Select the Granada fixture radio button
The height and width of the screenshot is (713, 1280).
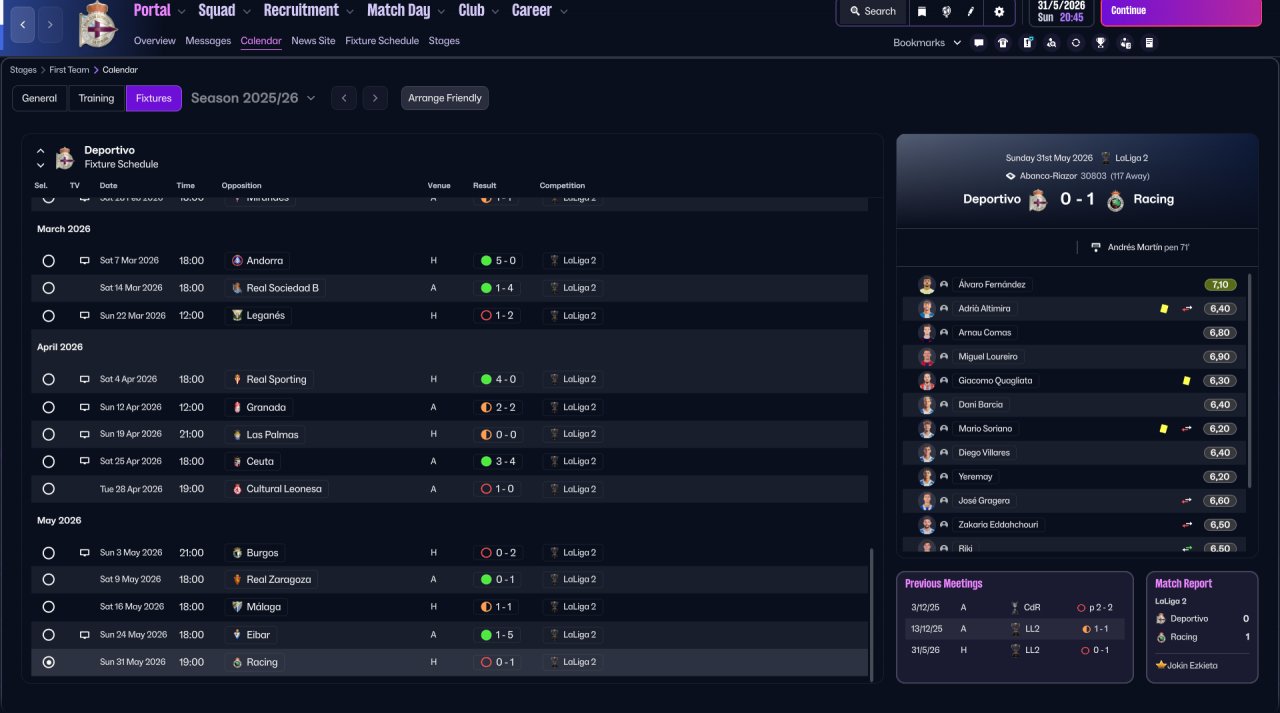coord(48,408)
